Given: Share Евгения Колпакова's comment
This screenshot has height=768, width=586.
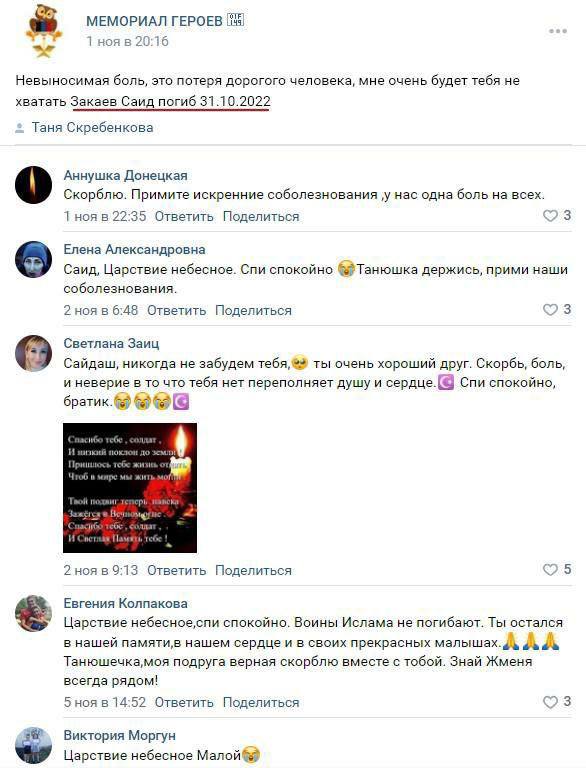Looking at the screenshot, I should click(x=261, y=702).
